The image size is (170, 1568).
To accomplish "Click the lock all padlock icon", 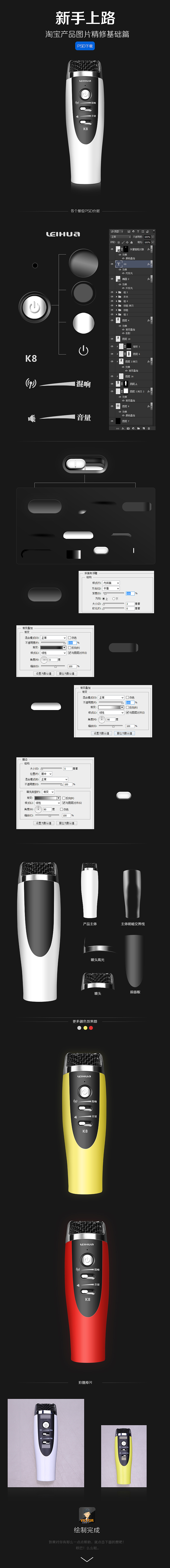I will click(132, 242).
